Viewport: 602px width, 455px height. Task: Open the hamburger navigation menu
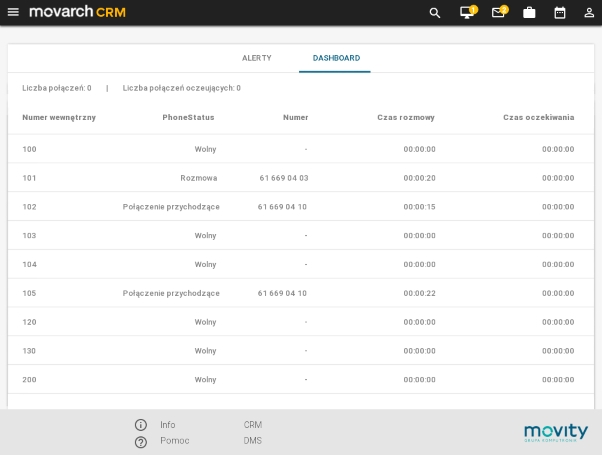click(x=13, y=12)
